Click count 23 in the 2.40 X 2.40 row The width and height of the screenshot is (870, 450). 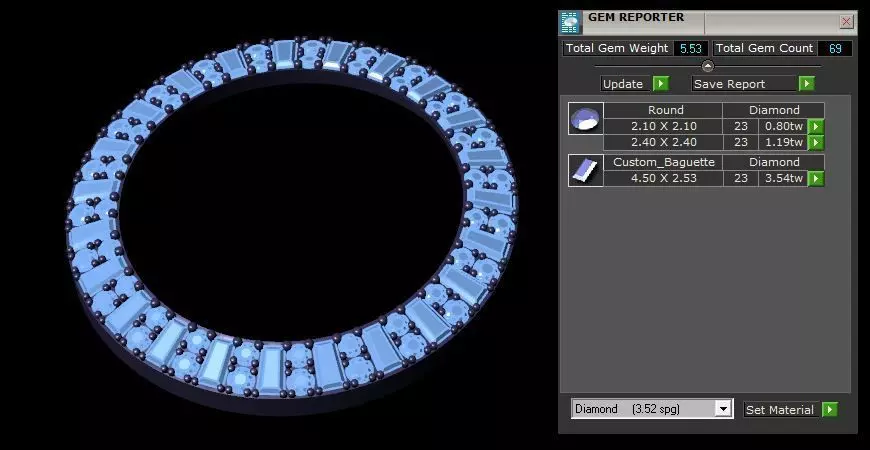pyautogui.click(x=741, y=143)
